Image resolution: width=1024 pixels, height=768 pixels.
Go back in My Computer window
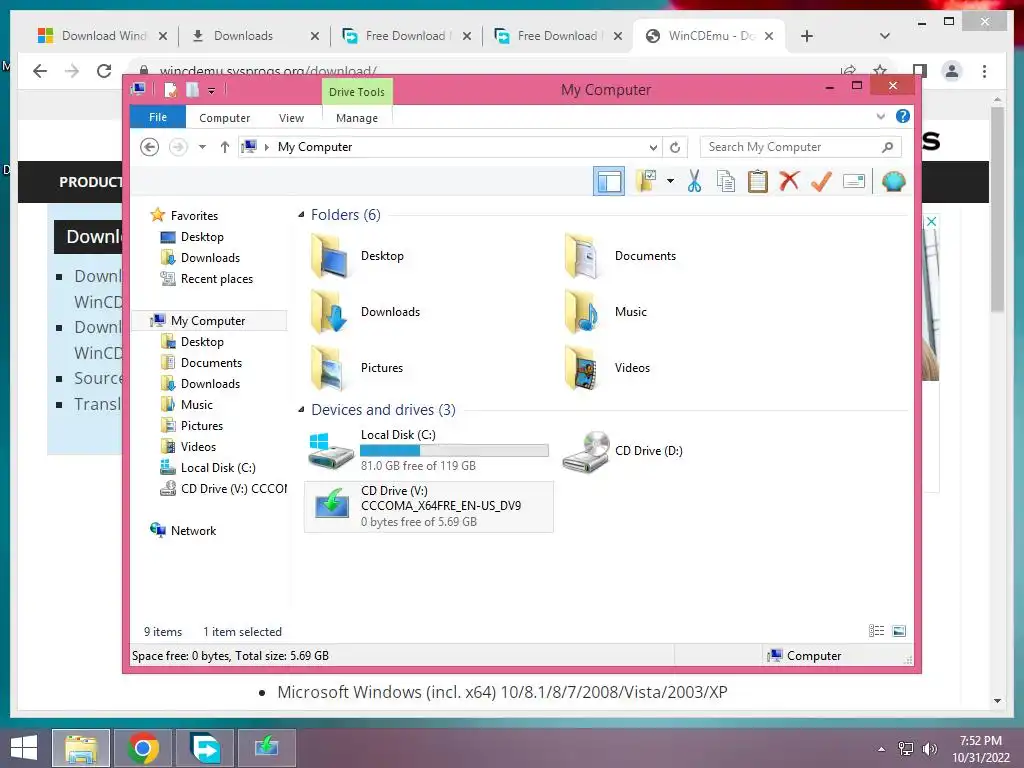(150, 147)
